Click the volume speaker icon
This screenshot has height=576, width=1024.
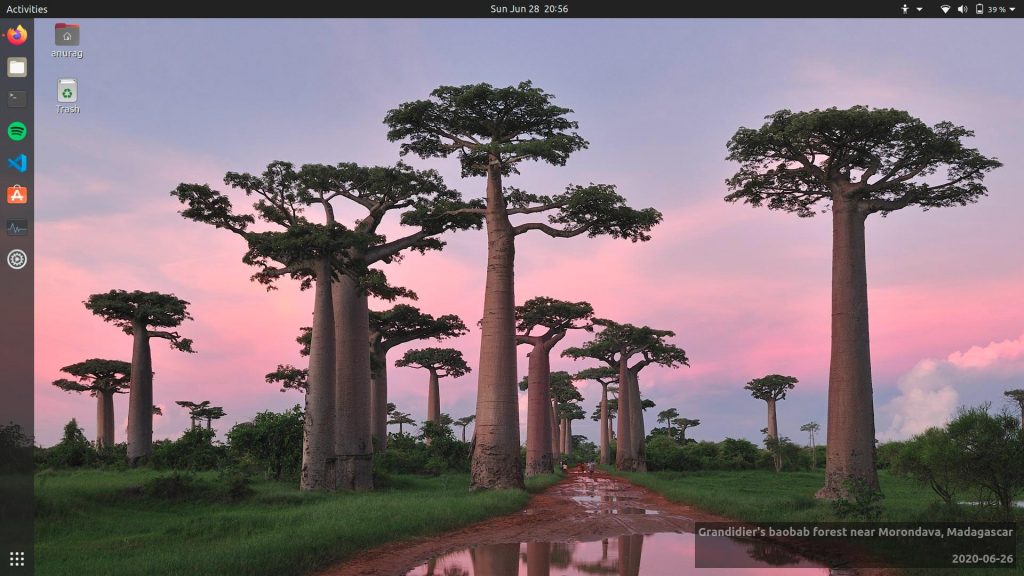click(963, 9)
